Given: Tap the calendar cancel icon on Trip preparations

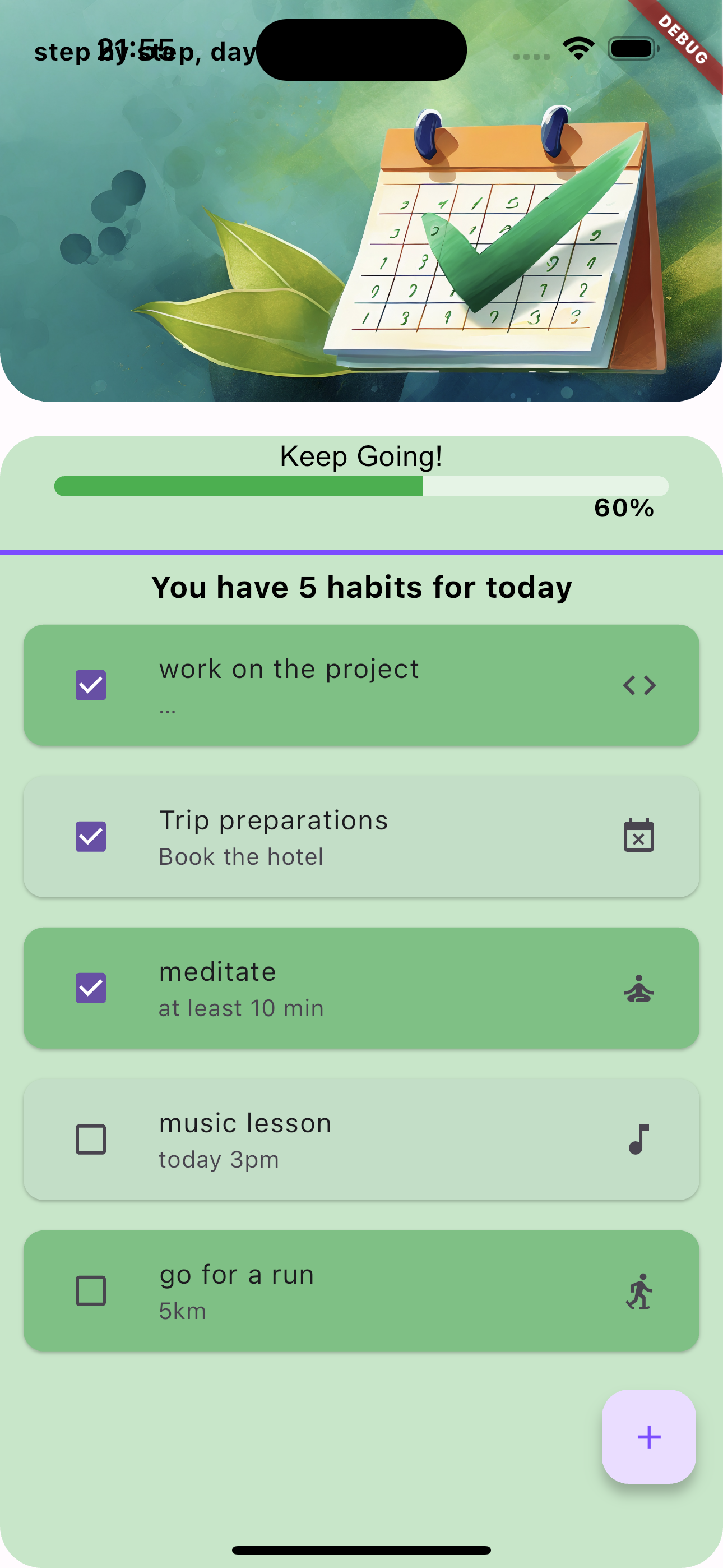Looking at the screenshot, I should tap(638, 836).
